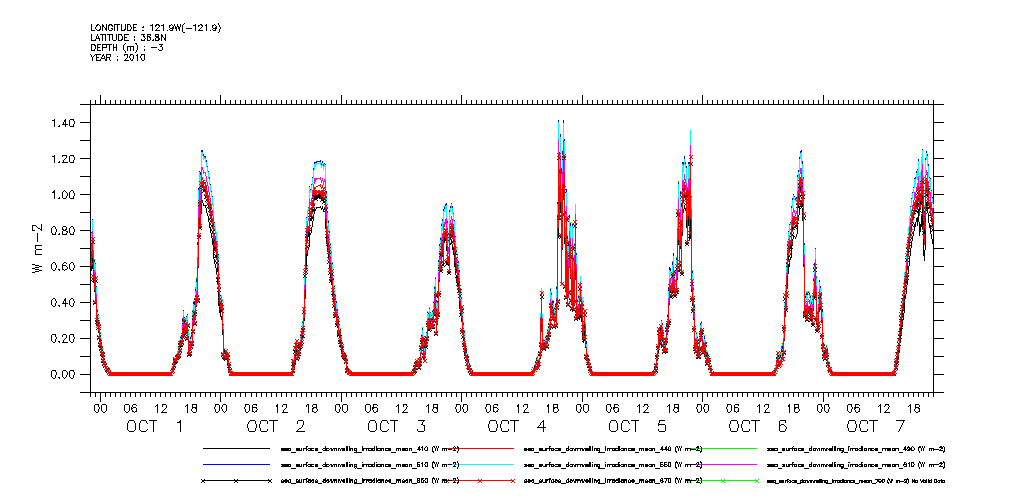
Task: Select the 1.00 y-axis tick label
Action: pos(64,195)
